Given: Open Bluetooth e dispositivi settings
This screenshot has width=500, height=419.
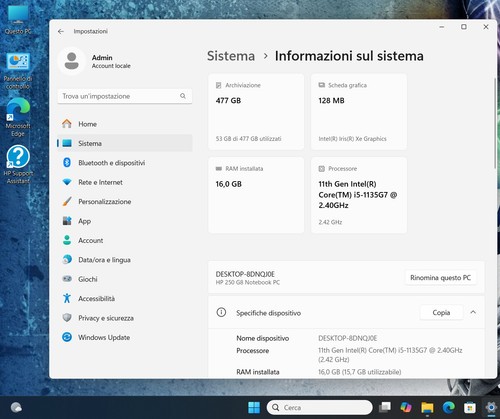Looking at the screenshot, I should (x=125, y=163).
